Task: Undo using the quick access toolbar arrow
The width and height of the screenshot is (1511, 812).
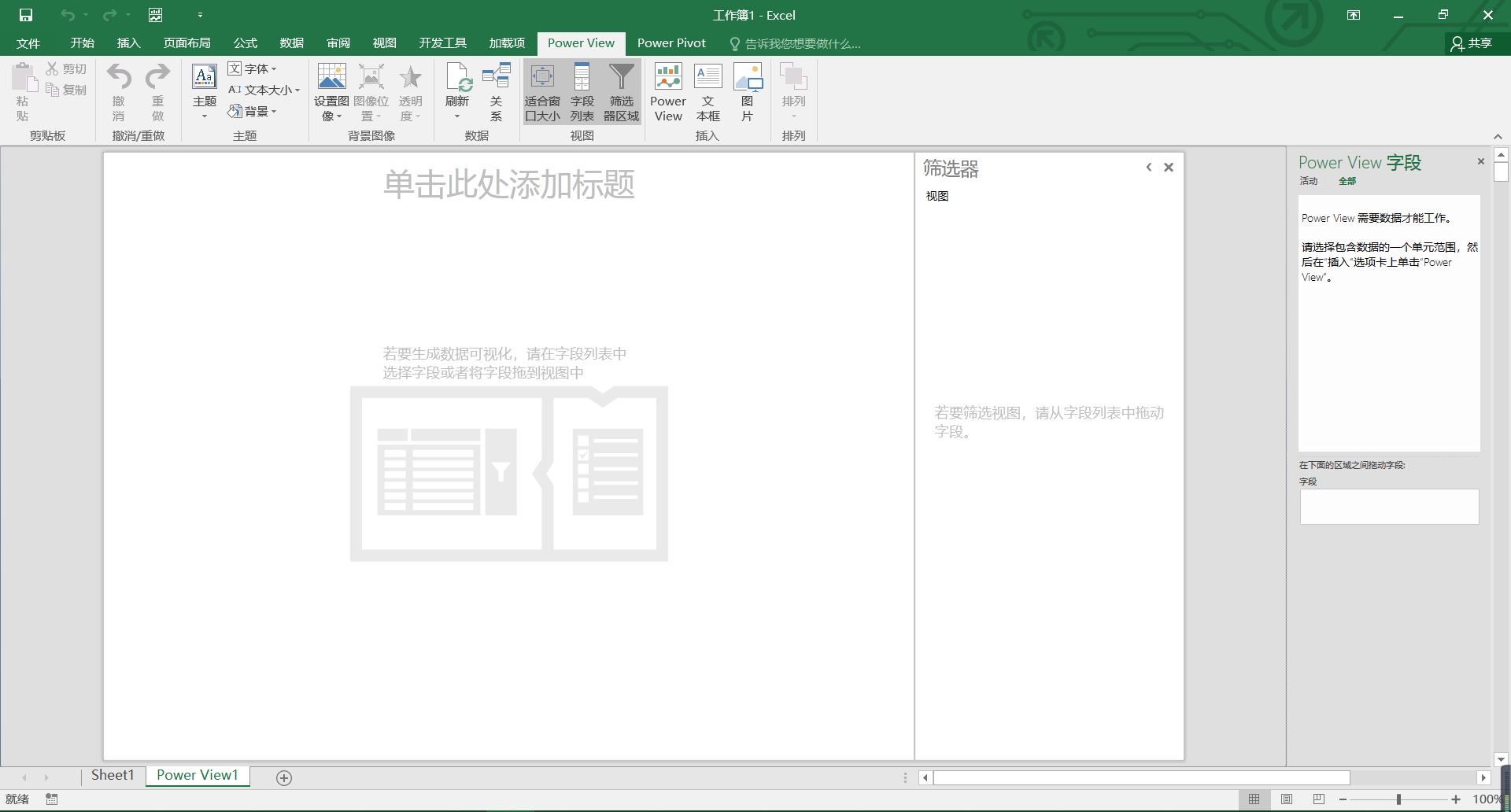Action: coord(68,15)
